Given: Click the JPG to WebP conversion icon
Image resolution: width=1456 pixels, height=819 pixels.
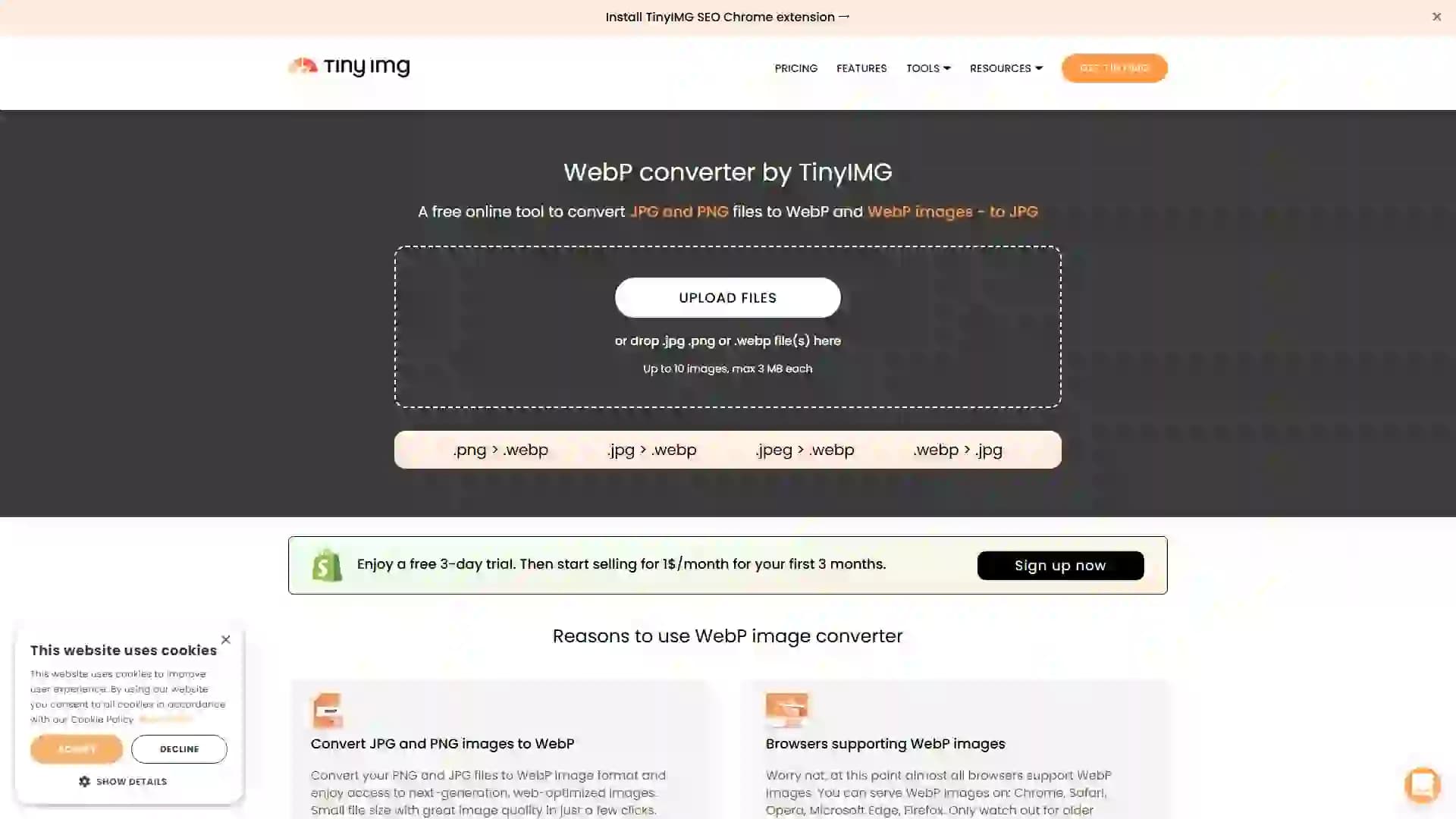Looking at the screenshot, I should (652, 449).
